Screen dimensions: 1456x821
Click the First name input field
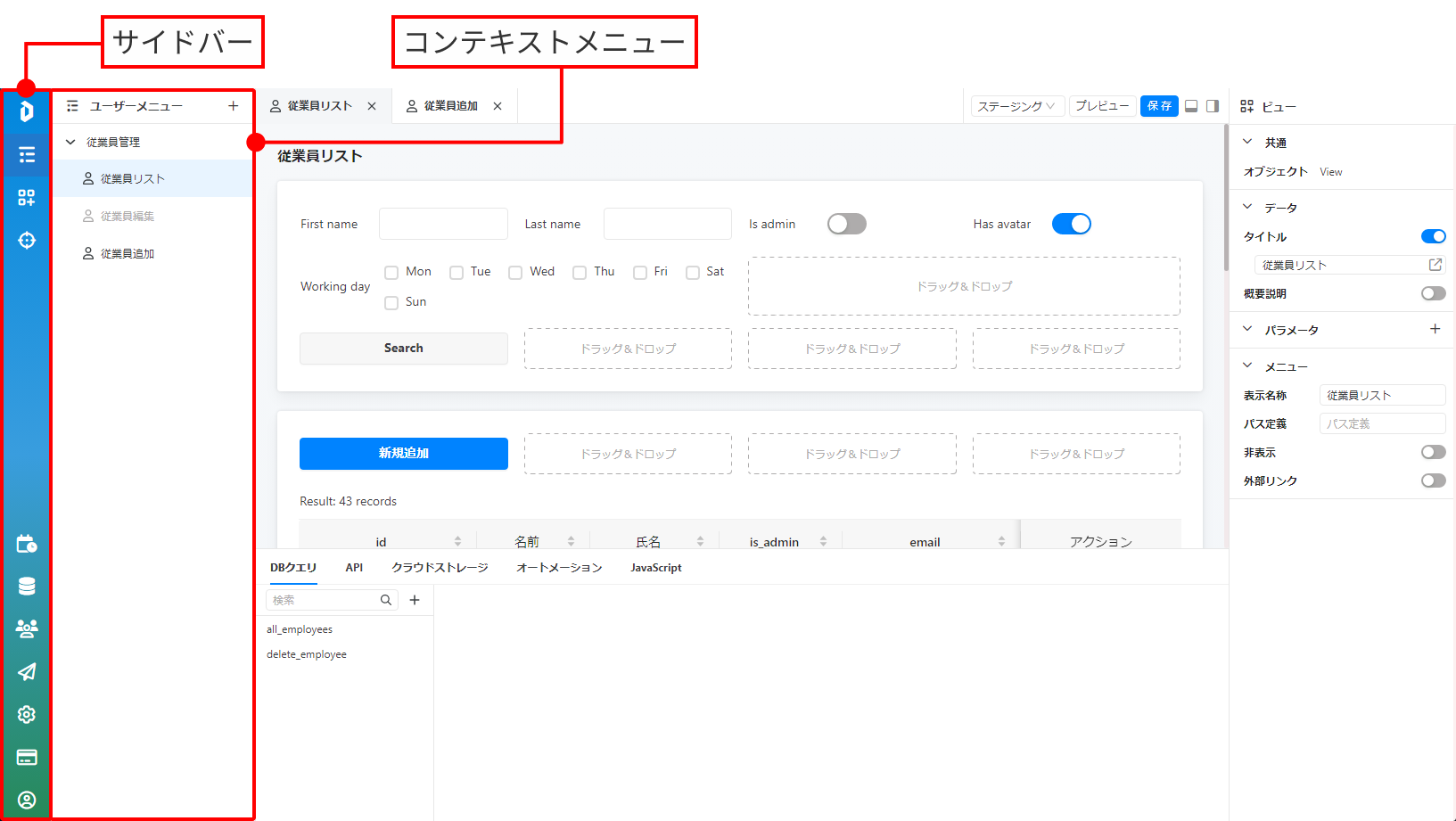click(443, 224)
